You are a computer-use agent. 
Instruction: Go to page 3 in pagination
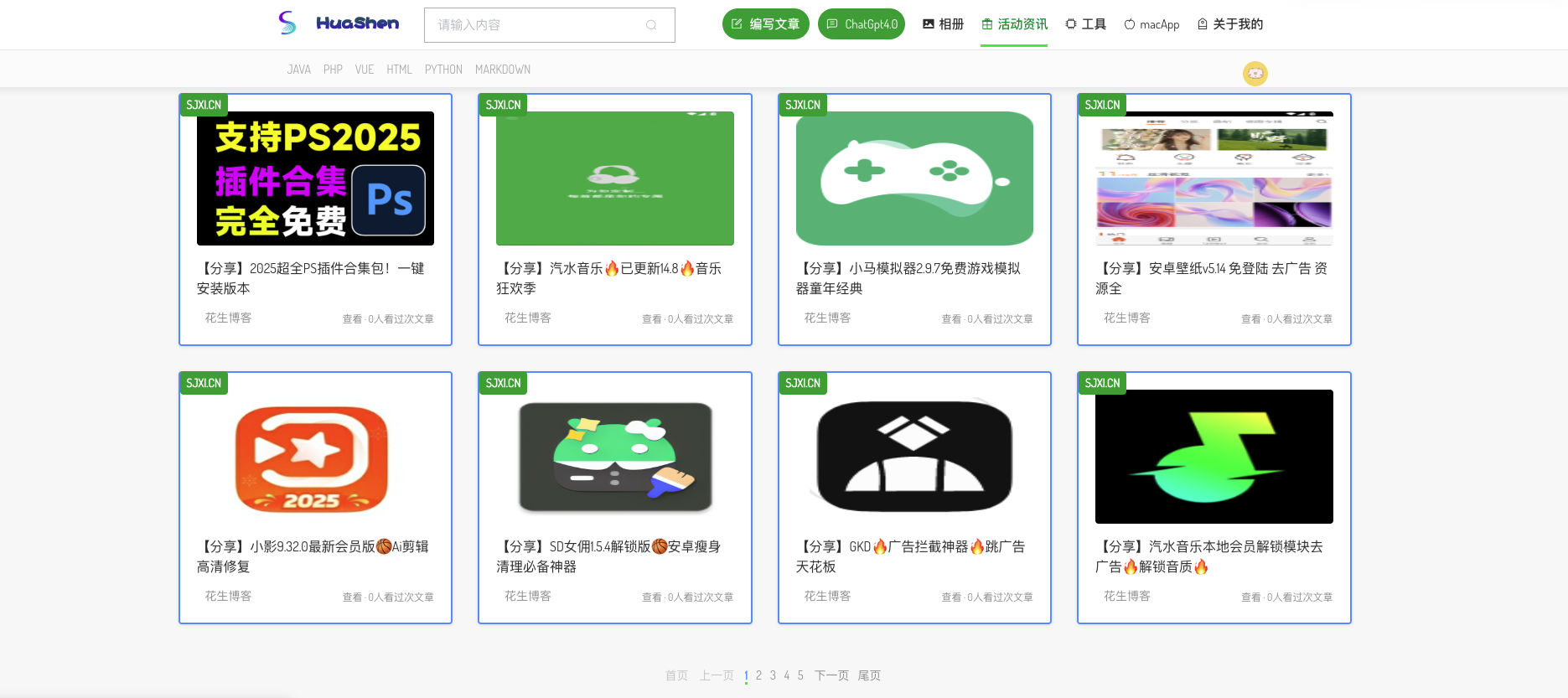click(773, 675)
